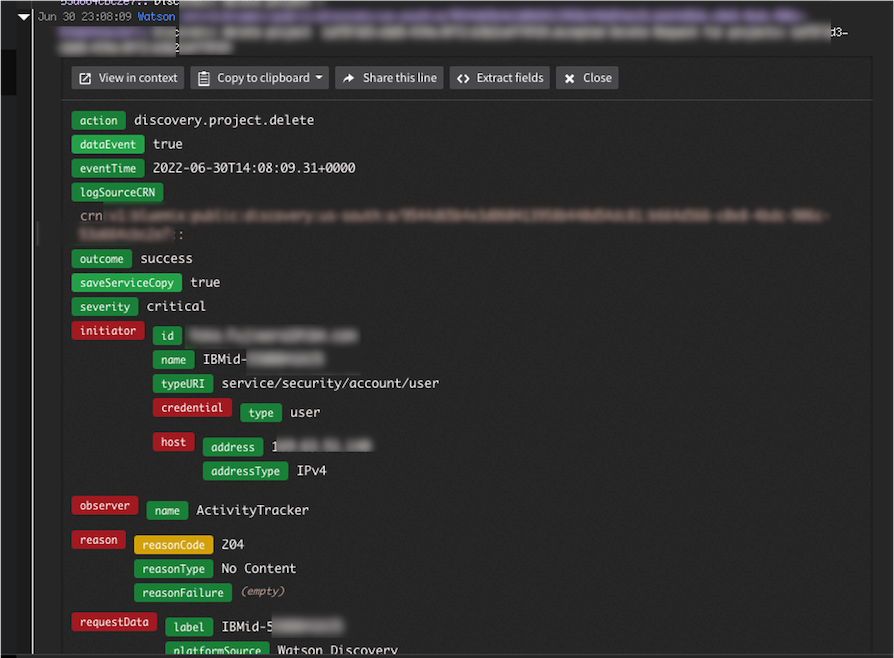Click the action field tag pill
The image size is (894, 658).
98,120
